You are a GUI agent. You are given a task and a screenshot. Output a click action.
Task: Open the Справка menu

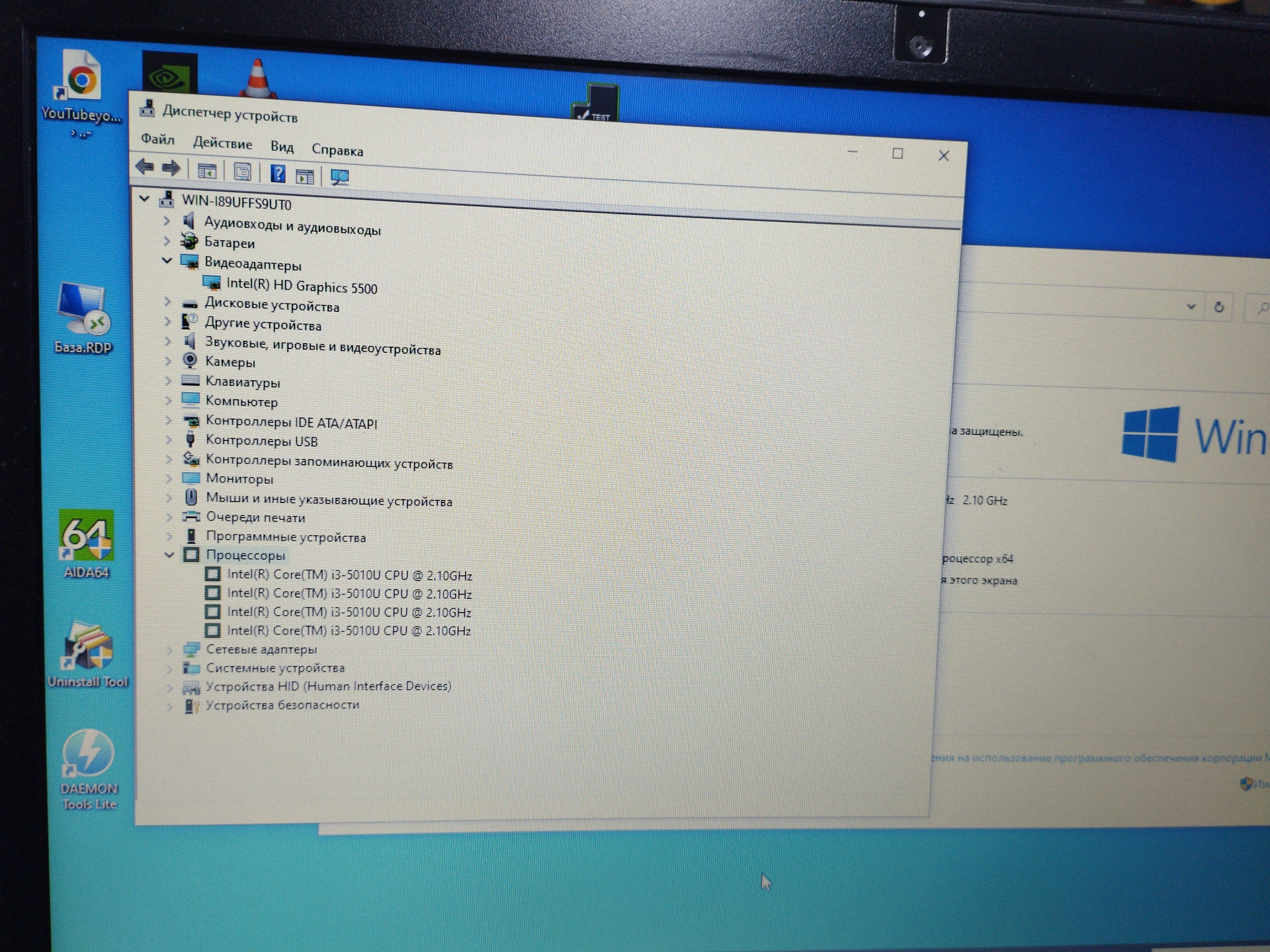(337, 150)
